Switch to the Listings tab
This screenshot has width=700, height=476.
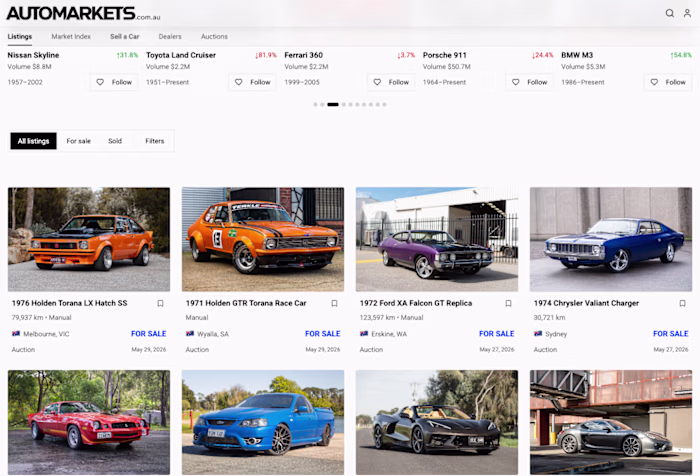click(20, 37)
